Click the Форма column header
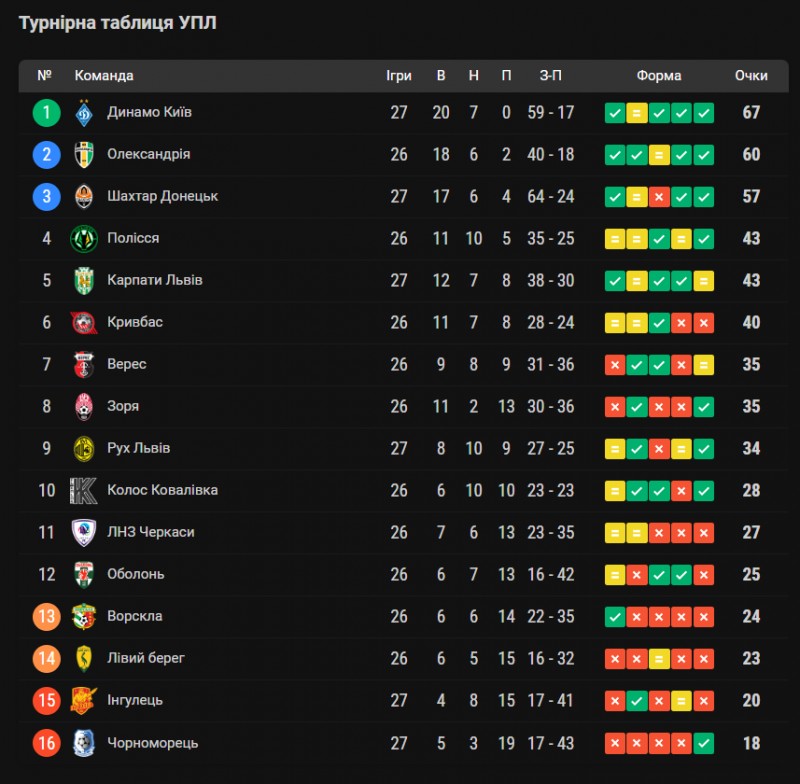This screenshot has height=784, width=800. 659,75
